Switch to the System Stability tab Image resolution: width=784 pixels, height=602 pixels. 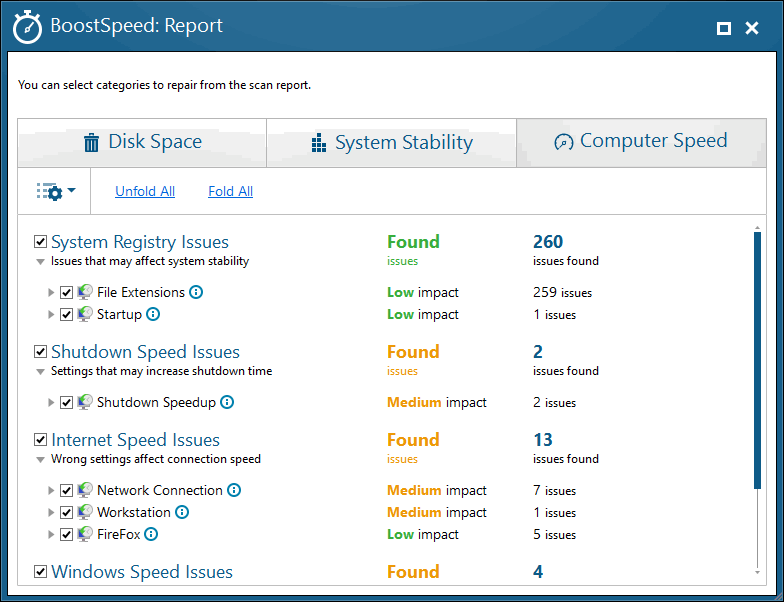pos(392,143)
